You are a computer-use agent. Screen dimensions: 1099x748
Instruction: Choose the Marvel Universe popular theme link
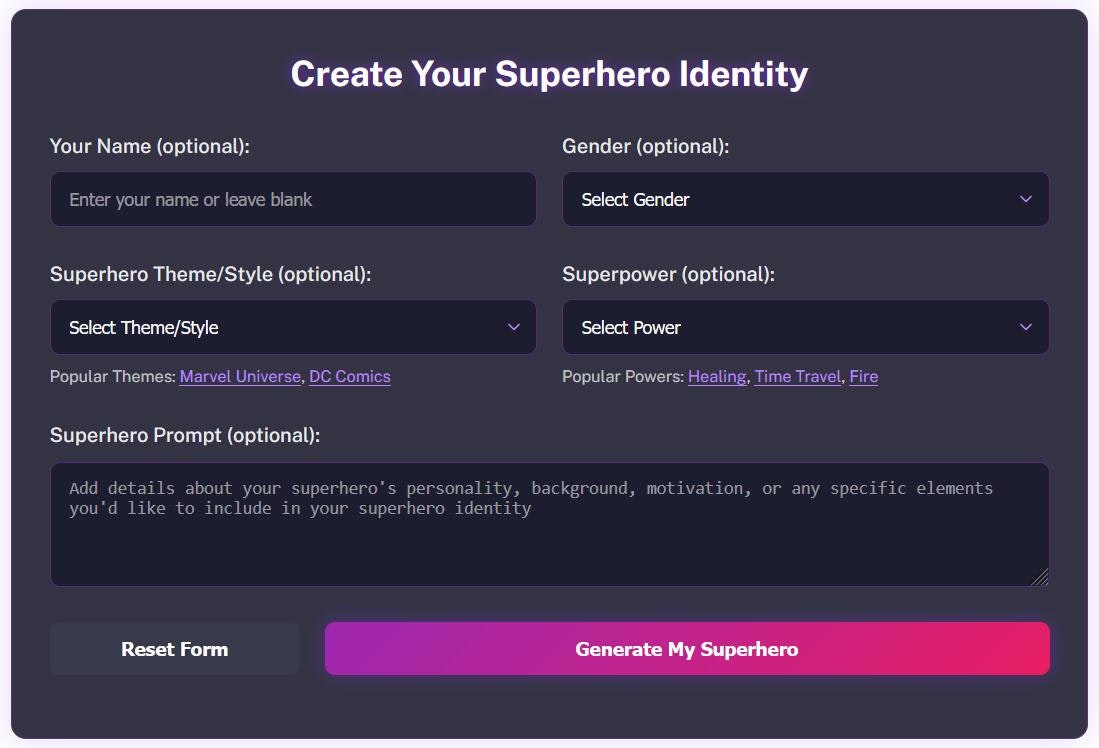click(x=240, y=377)
